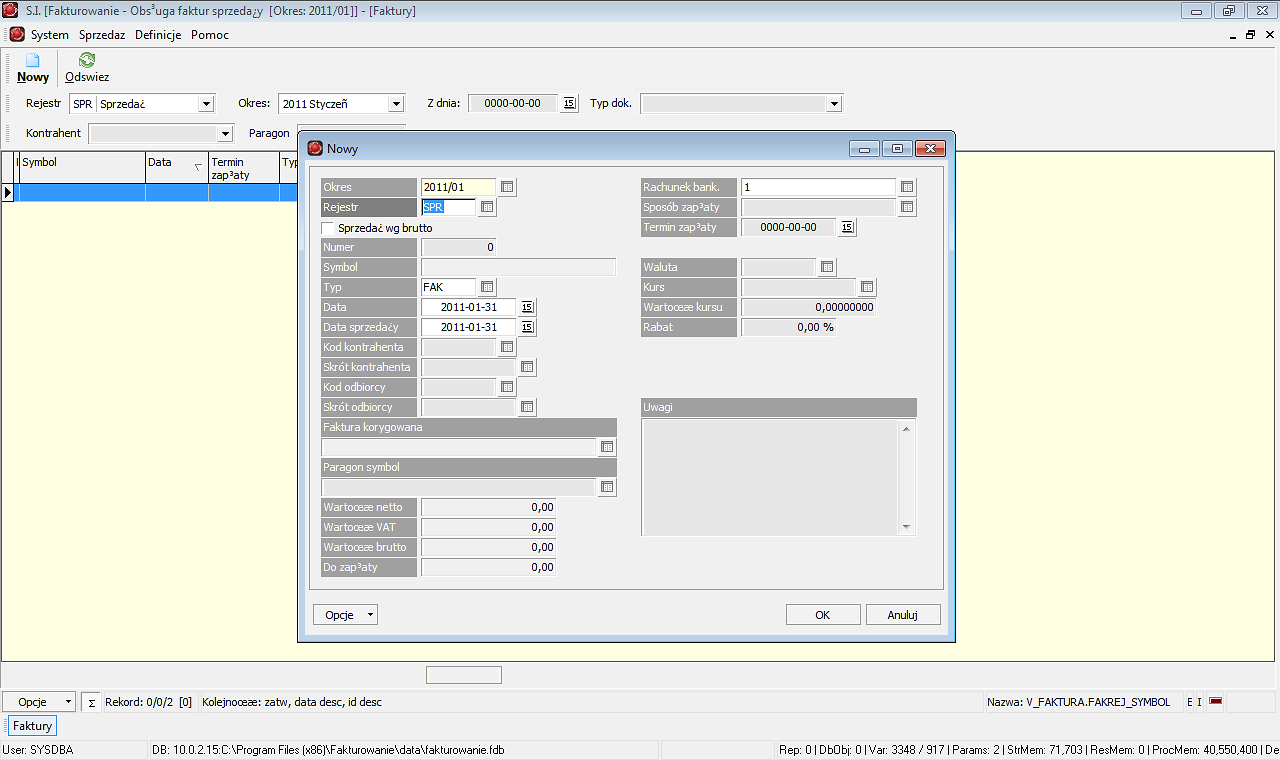The height and width of the screenshot is (760, 1280).
Task: Open Opcje dropdown in bottom status bar
Action: point(39,702)
